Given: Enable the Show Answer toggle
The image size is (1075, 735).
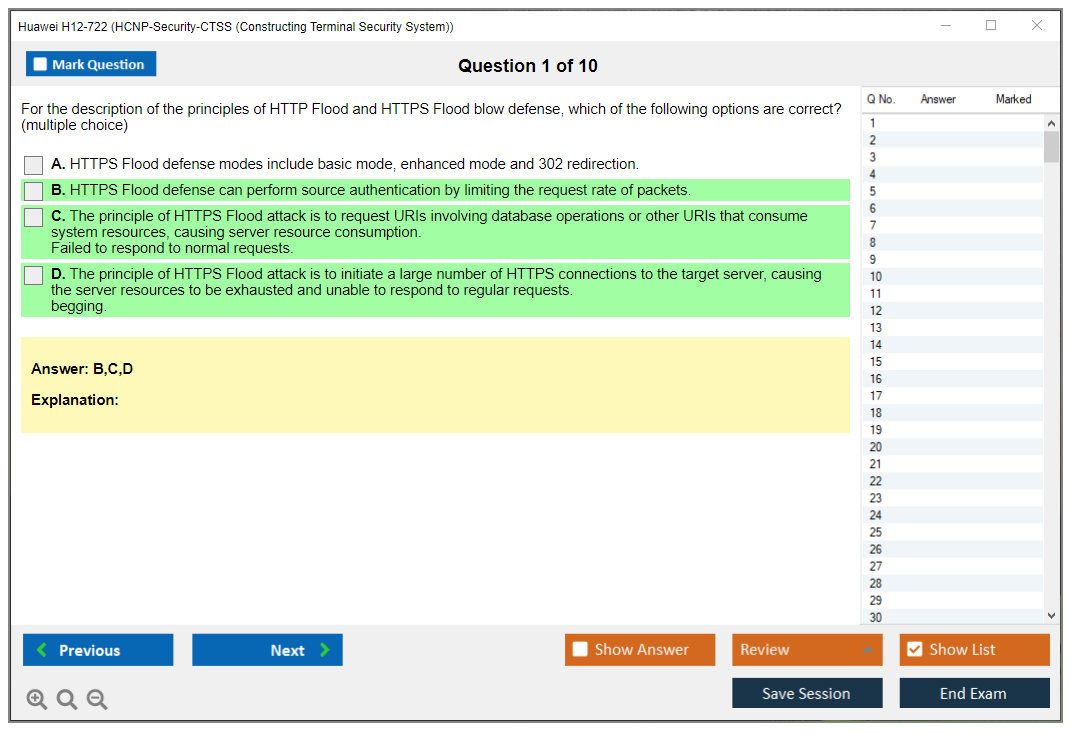Looking at the screenshot, I should tap(580, 650).
